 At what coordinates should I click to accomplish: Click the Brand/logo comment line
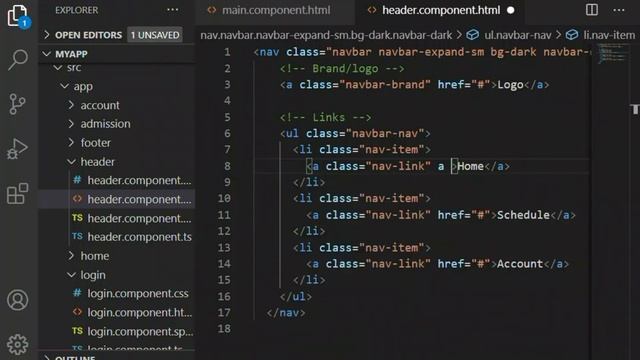point(342,69)
